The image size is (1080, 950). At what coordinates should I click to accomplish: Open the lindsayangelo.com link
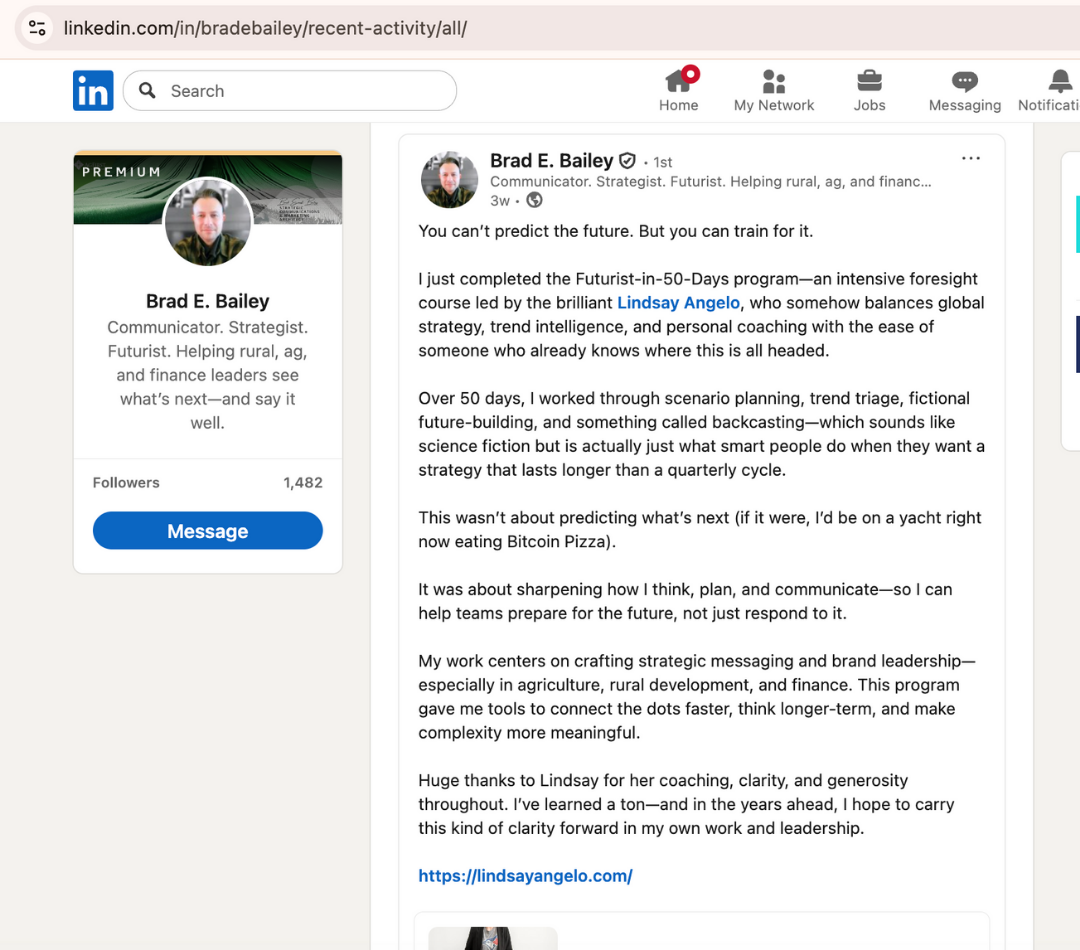click(526, 876)
